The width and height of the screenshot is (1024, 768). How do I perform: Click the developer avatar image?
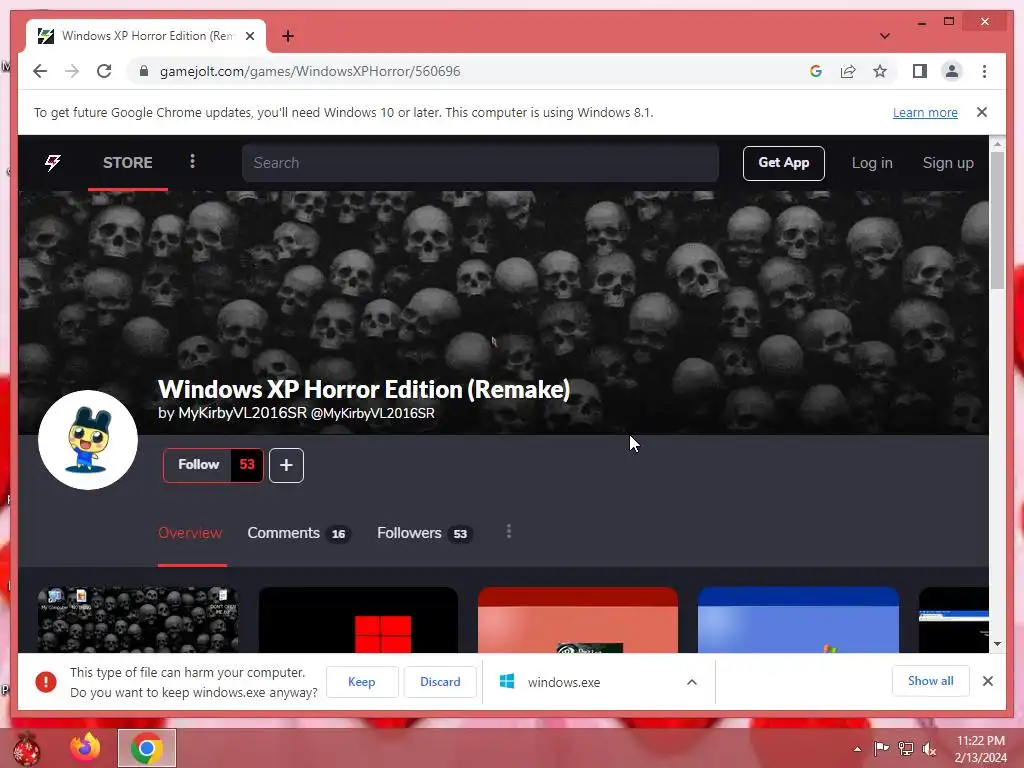88,440
